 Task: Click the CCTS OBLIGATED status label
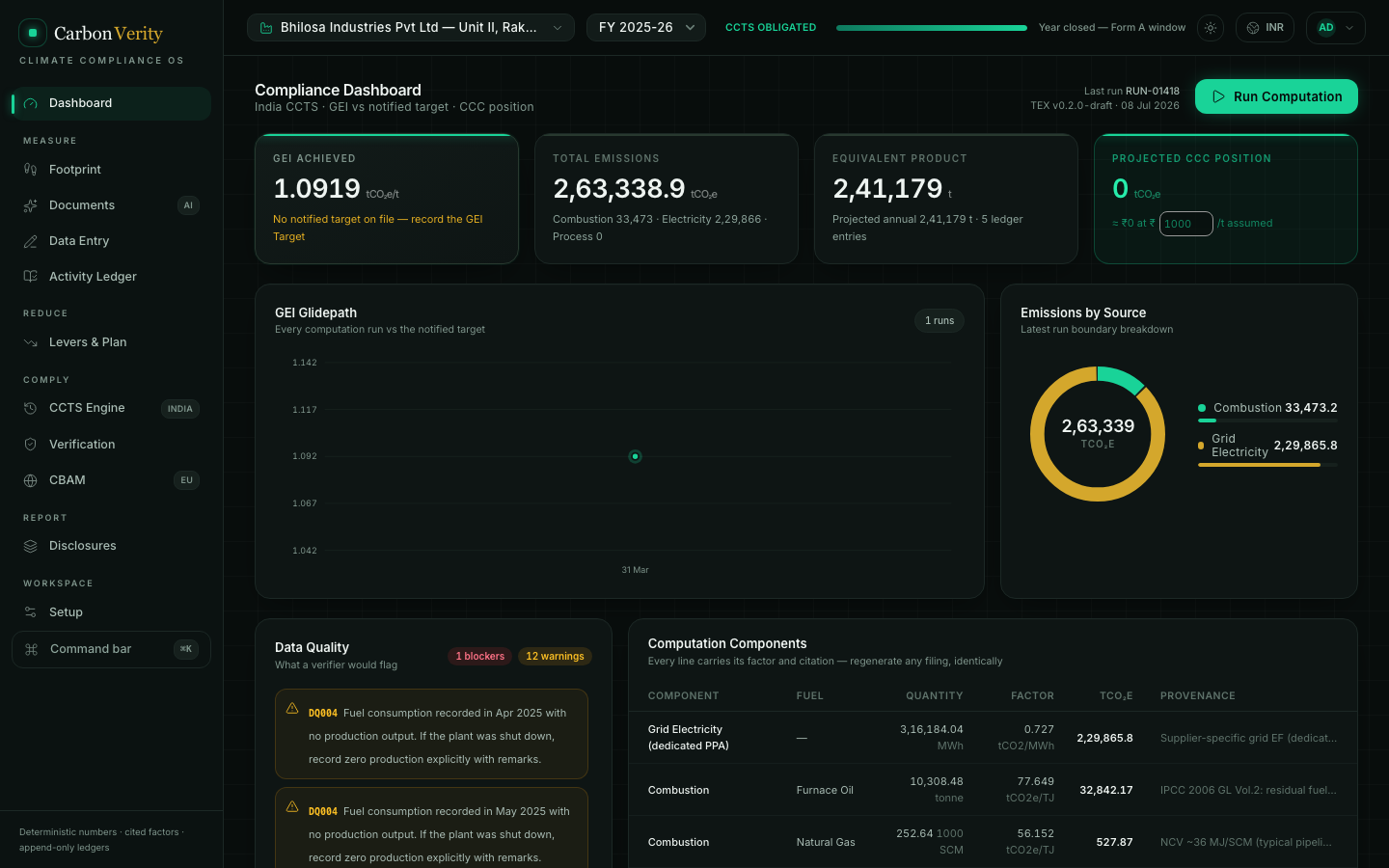(x=771, y=28)
